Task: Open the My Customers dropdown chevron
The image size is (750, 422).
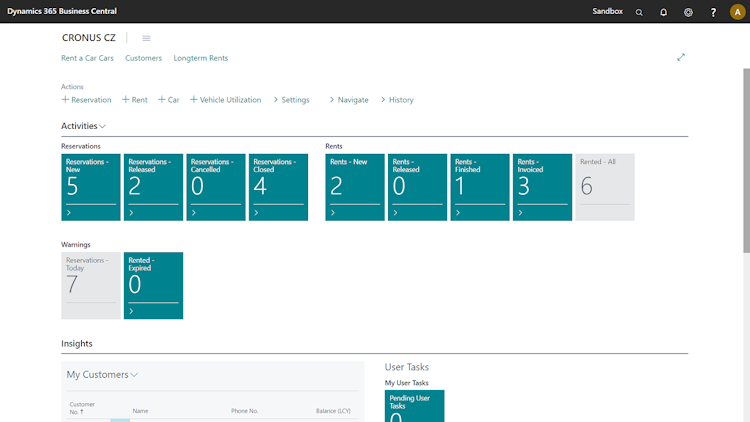Action: 134,375
